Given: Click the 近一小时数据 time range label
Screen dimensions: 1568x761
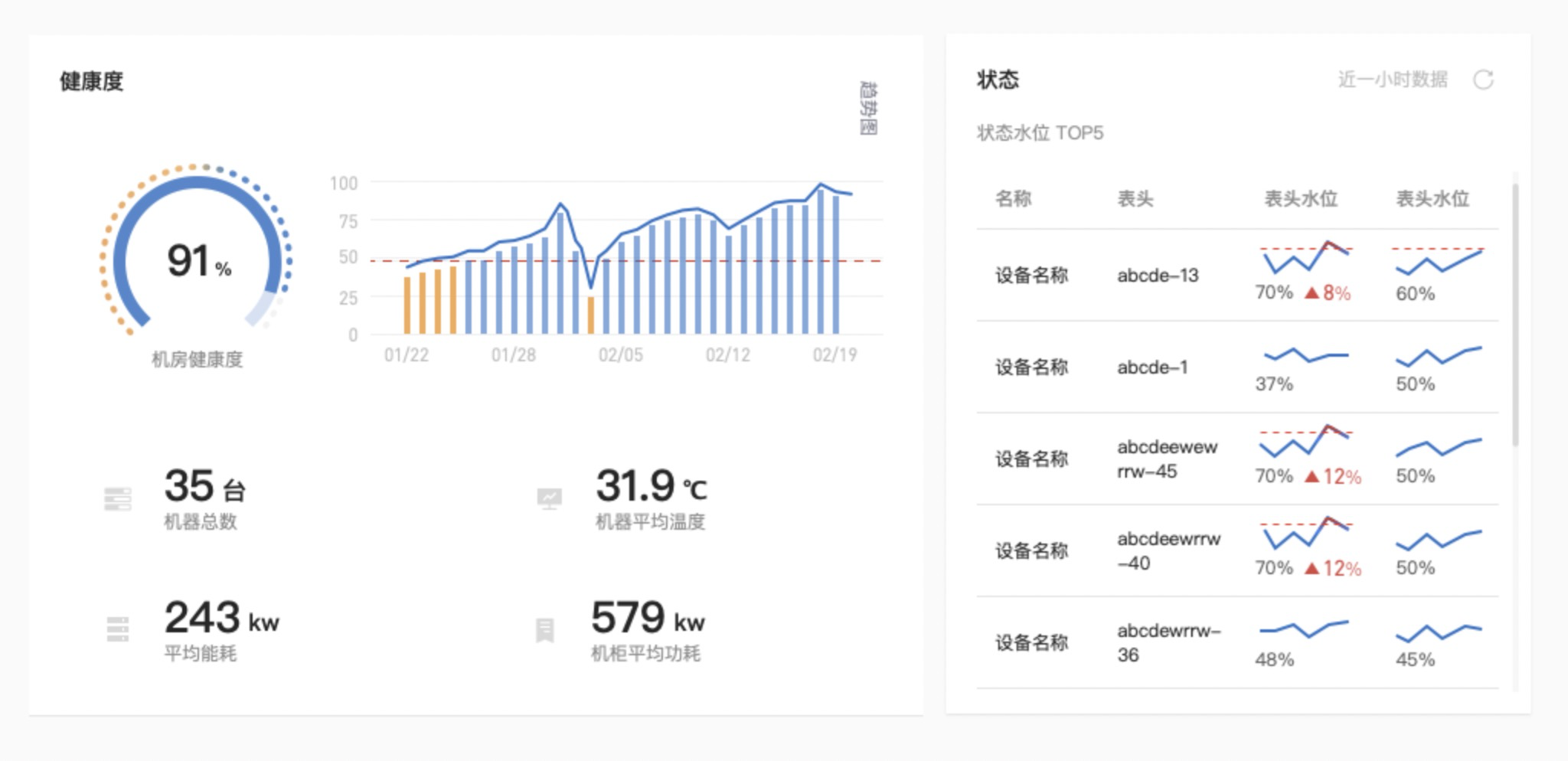Looking at the screenshot, I should click(x=1393, y=80).
